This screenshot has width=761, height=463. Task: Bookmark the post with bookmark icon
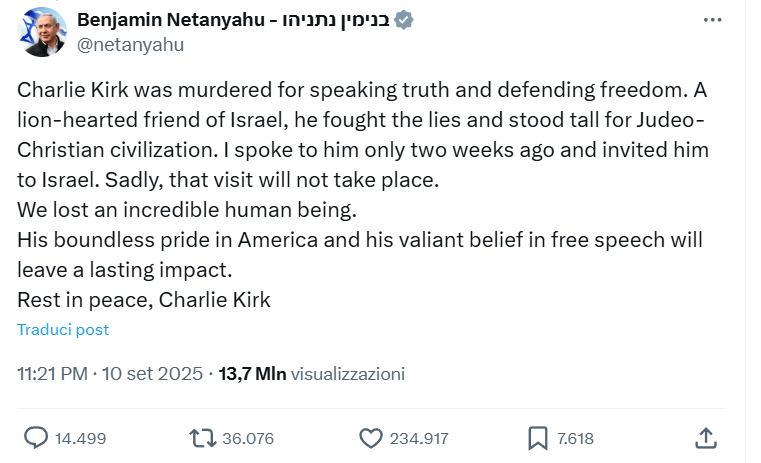pyautogui.click(x=538, y=438)
